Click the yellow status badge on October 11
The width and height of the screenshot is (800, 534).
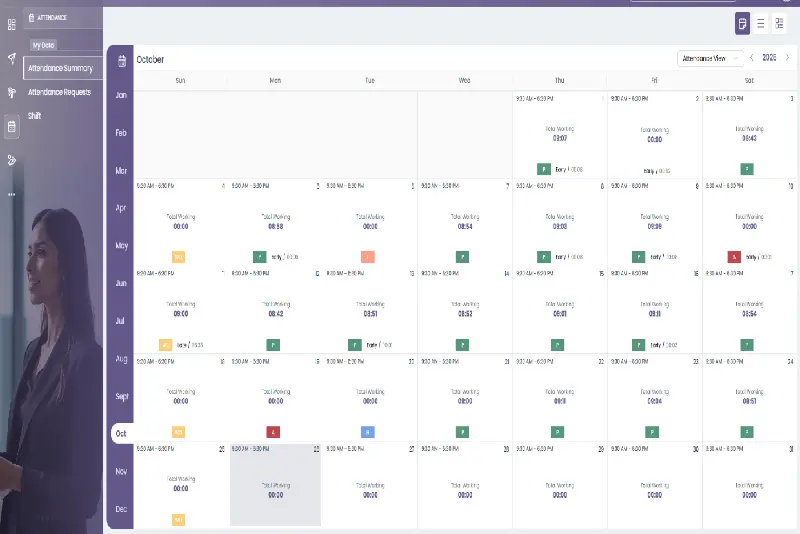pos(165,345)
